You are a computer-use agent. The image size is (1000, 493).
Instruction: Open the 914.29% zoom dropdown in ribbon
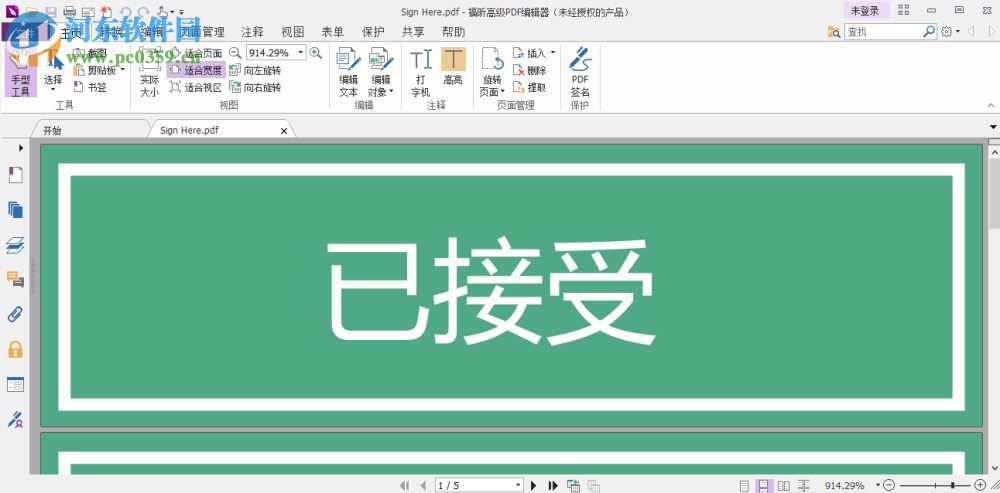point(301,53)
